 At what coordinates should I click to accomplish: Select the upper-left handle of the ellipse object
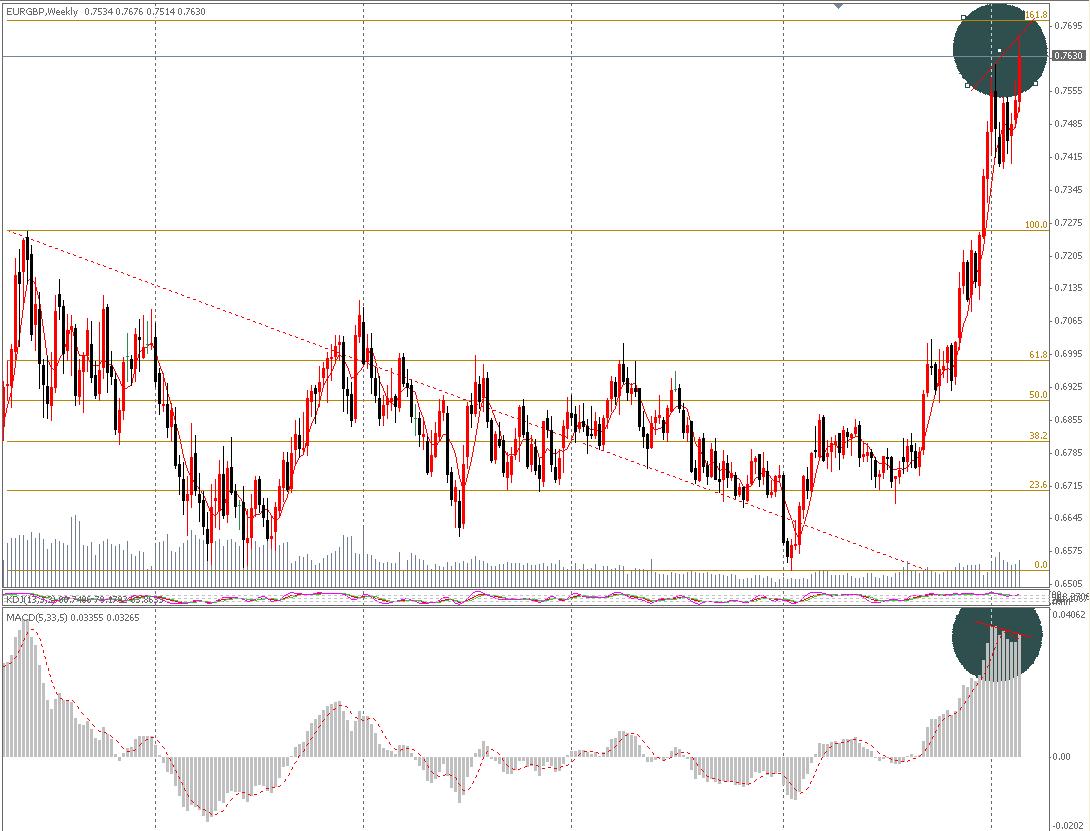(963, 17)
